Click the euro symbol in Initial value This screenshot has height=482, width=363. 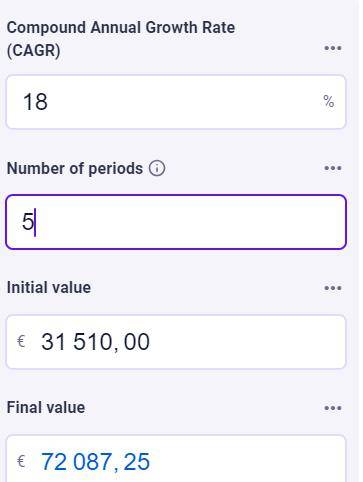[x=21, y=342]
